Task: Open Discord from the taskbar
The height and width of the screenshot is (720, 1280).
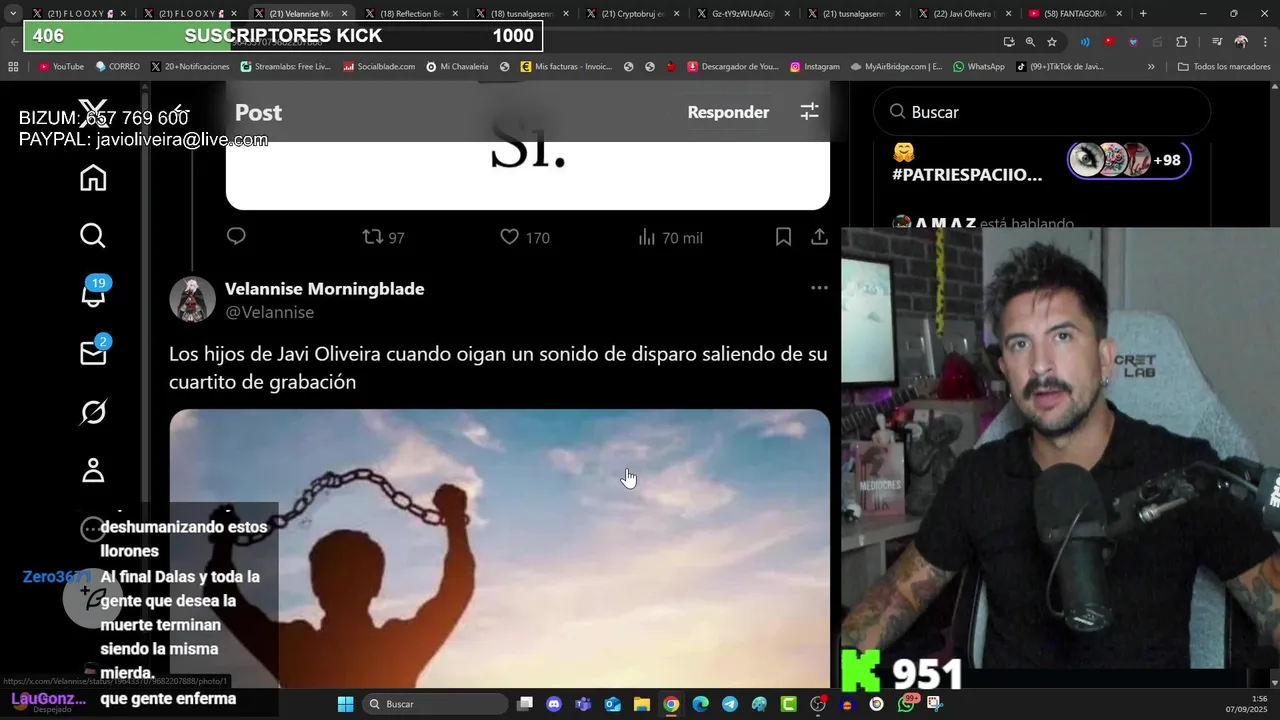Action: [x=554, y=704]
